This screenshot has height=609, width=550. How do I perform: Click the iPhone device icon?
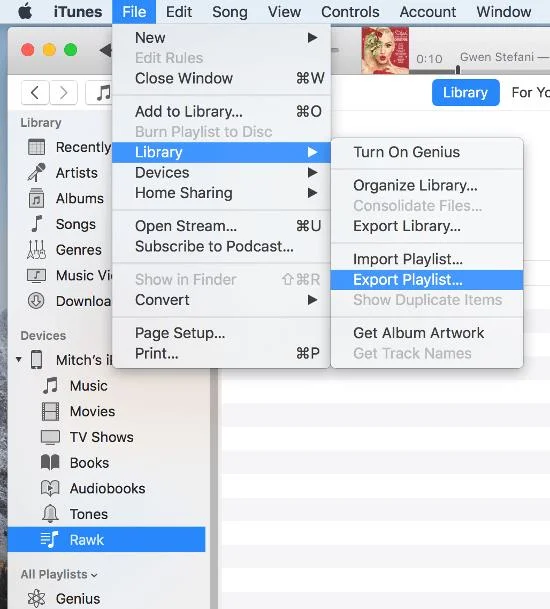tap(37, 360)
